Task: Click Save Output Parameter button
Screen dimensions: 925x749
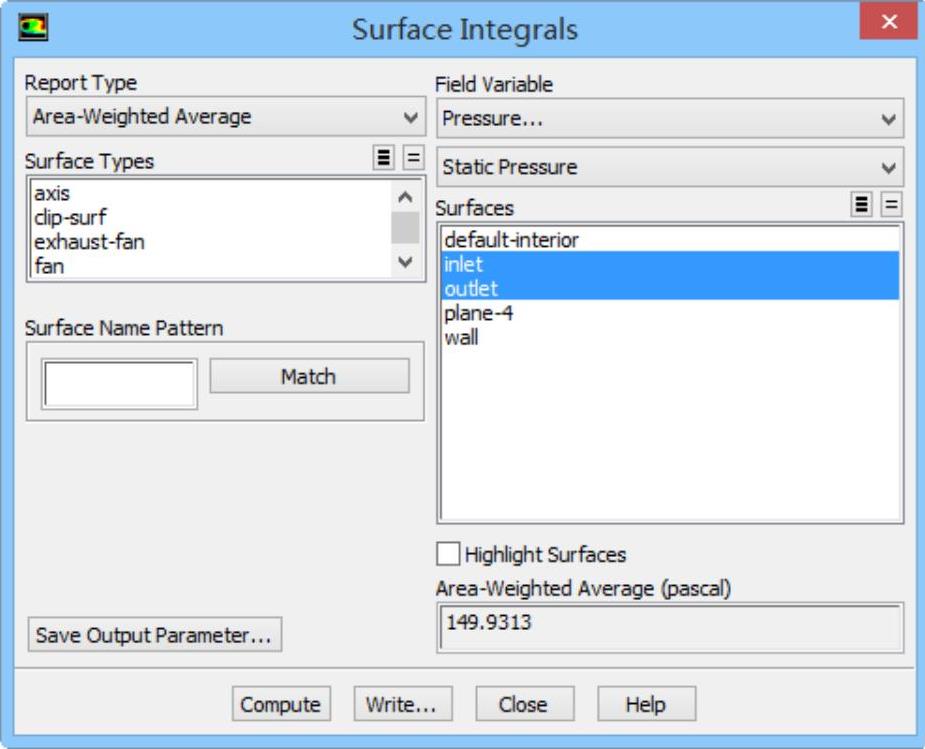Action: (x=154, y=635)
